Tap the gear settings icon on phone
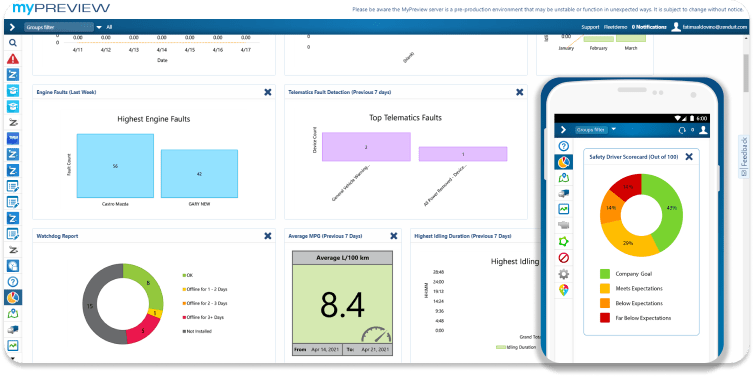 tap(564, 274)
